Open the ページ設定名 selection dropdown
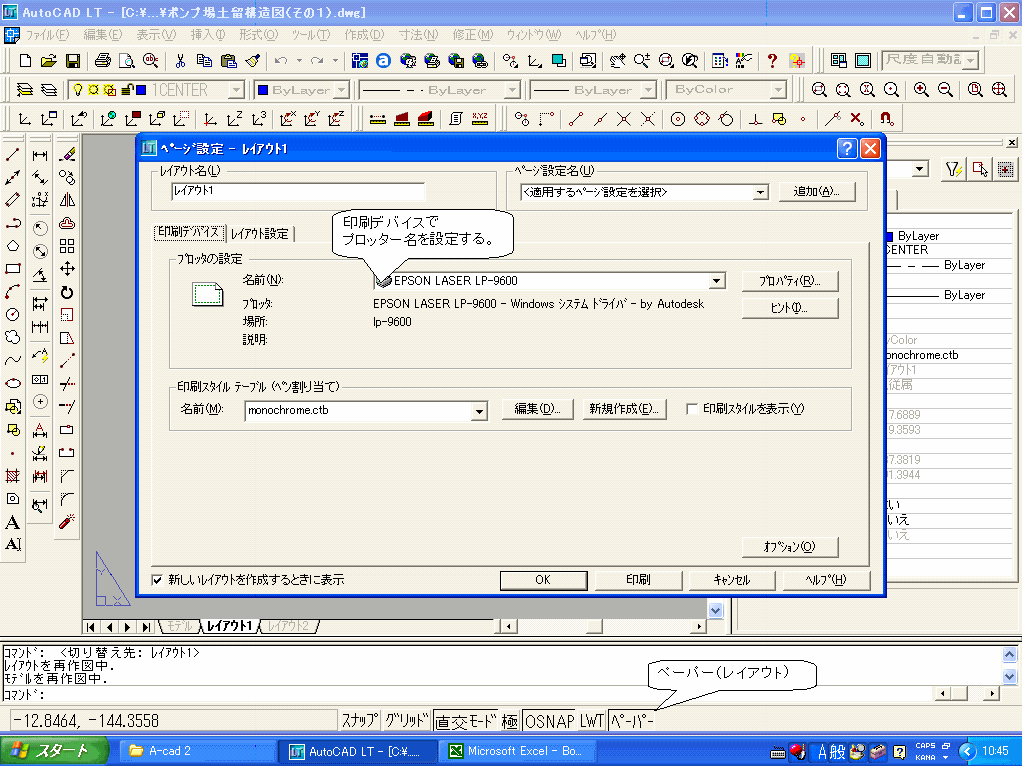Screen dimensions: 1023x767 point(760,192)
